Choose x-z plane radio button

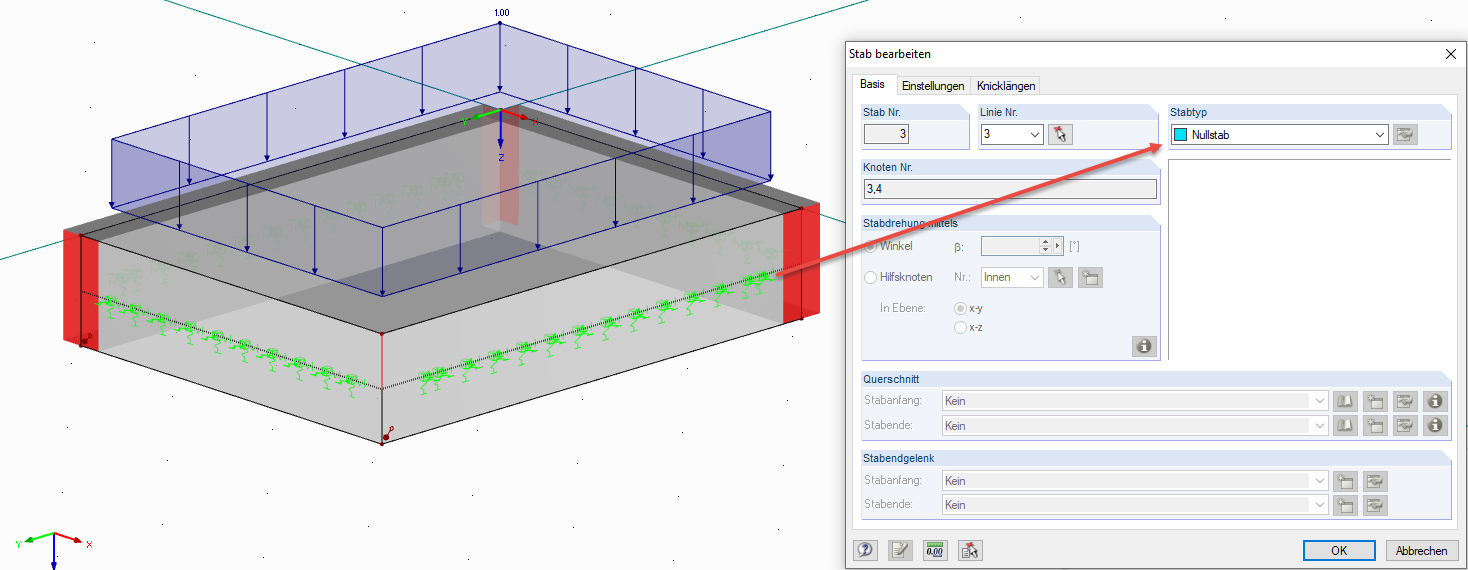(961, 327)
